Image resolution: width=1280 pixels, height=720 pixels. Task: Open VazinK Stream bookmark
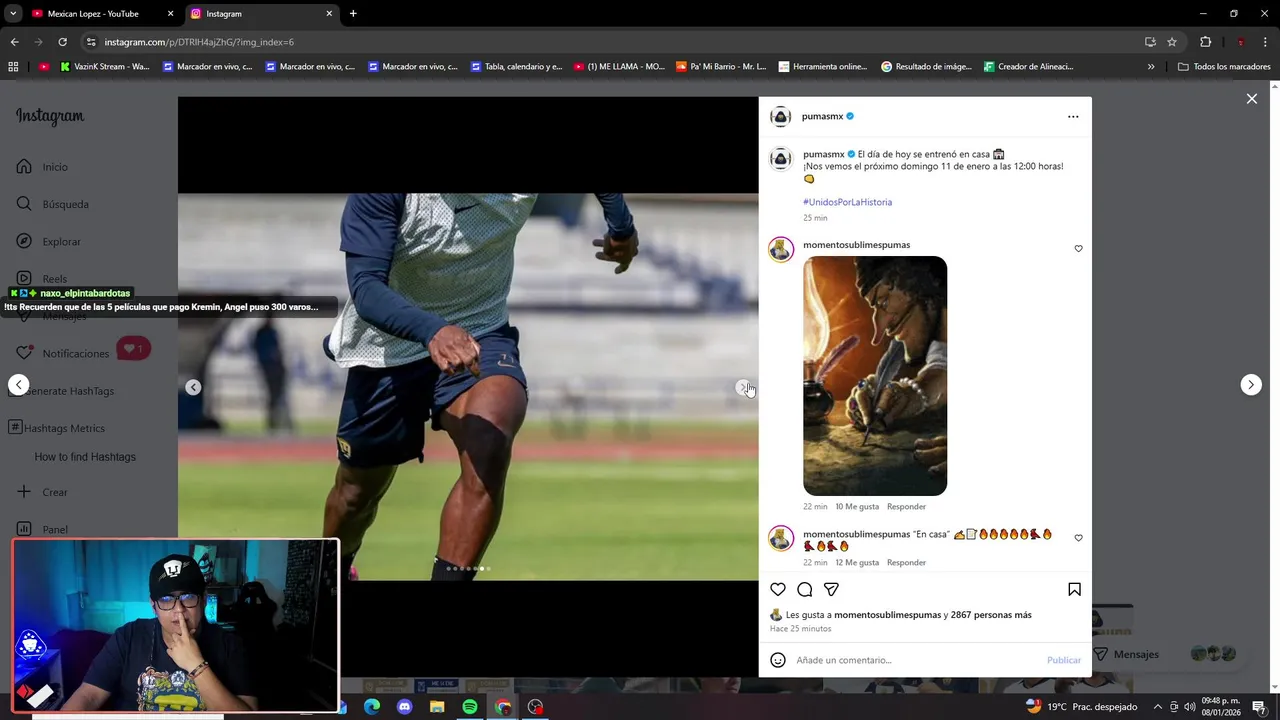point(105,67)
